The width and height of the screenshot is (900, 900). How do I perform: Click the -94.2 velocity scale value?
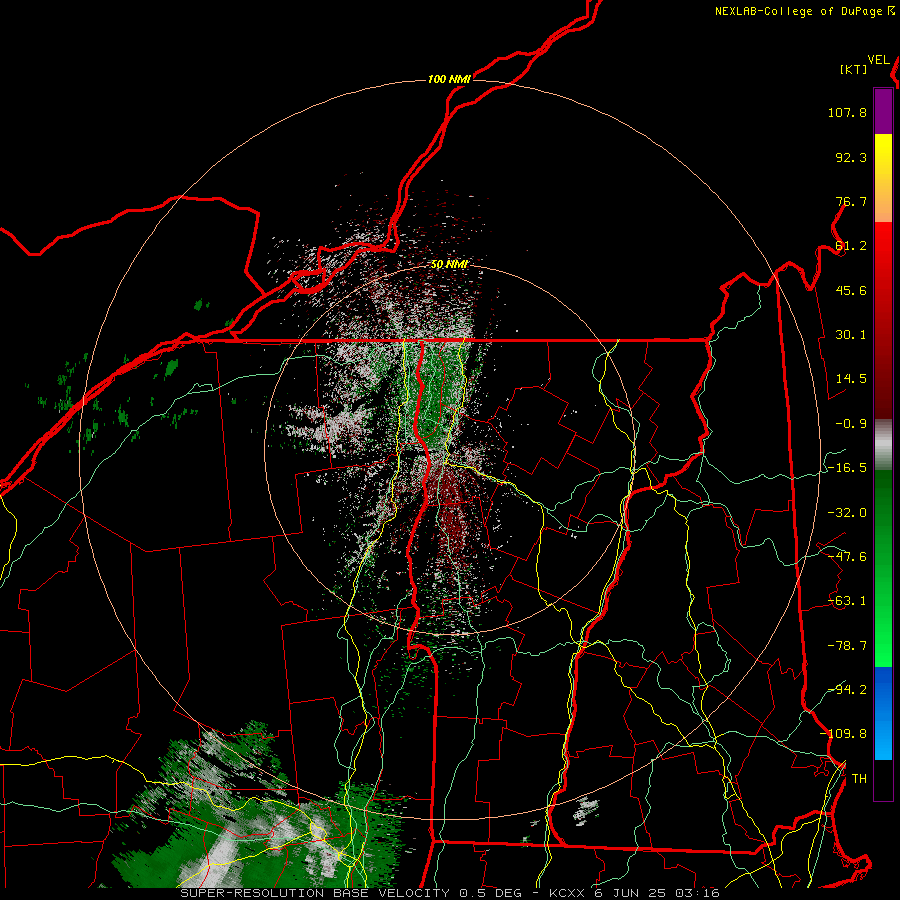point(847,689)
